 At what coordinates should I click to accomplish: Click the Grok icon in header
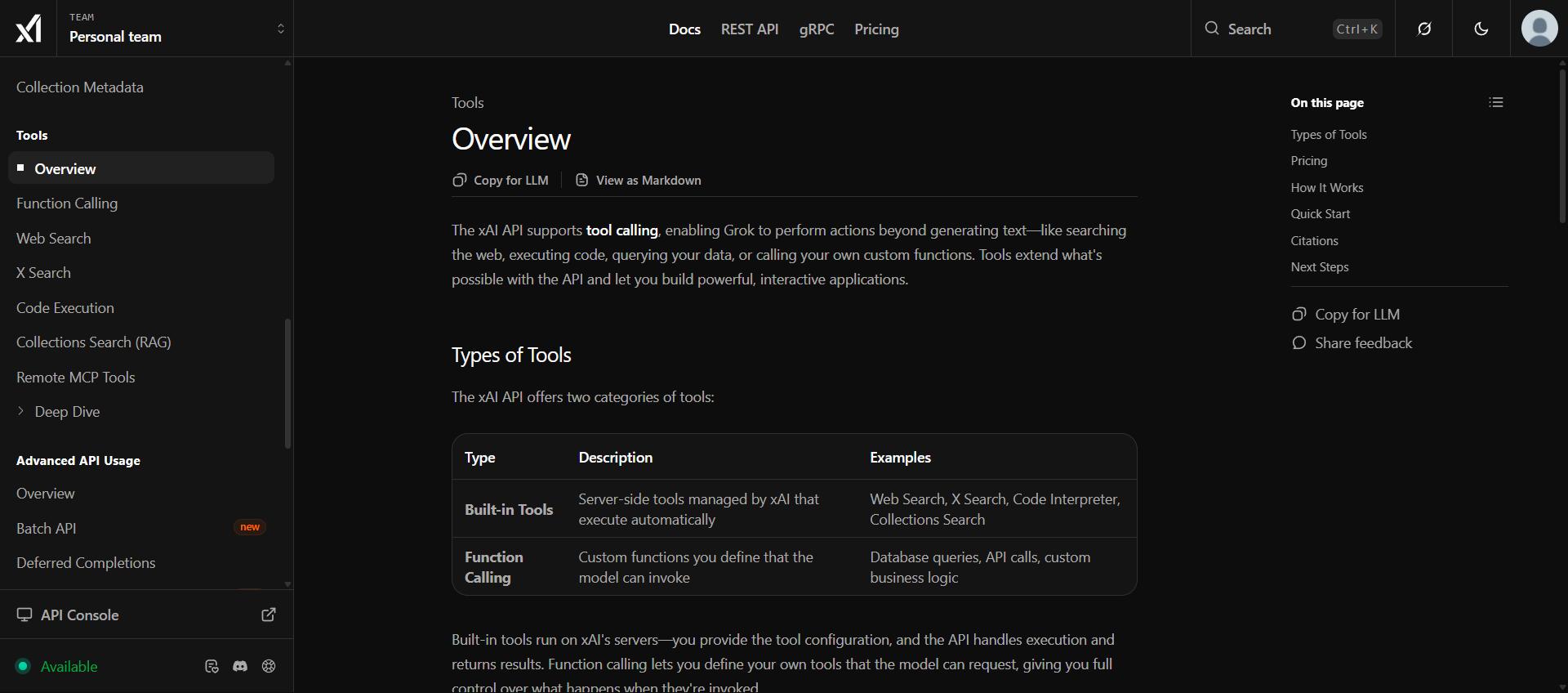(1424, 29)
